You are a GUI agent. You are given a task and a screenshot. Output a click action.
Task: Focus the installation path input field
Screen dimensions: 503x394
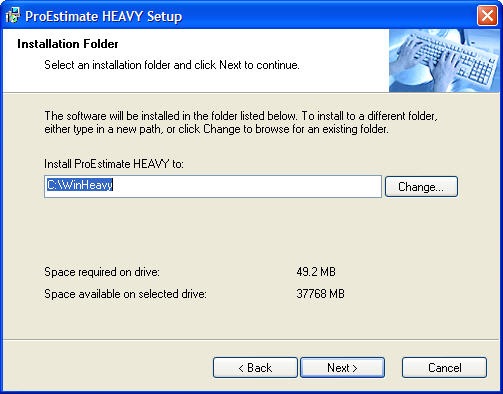[213, 186]
